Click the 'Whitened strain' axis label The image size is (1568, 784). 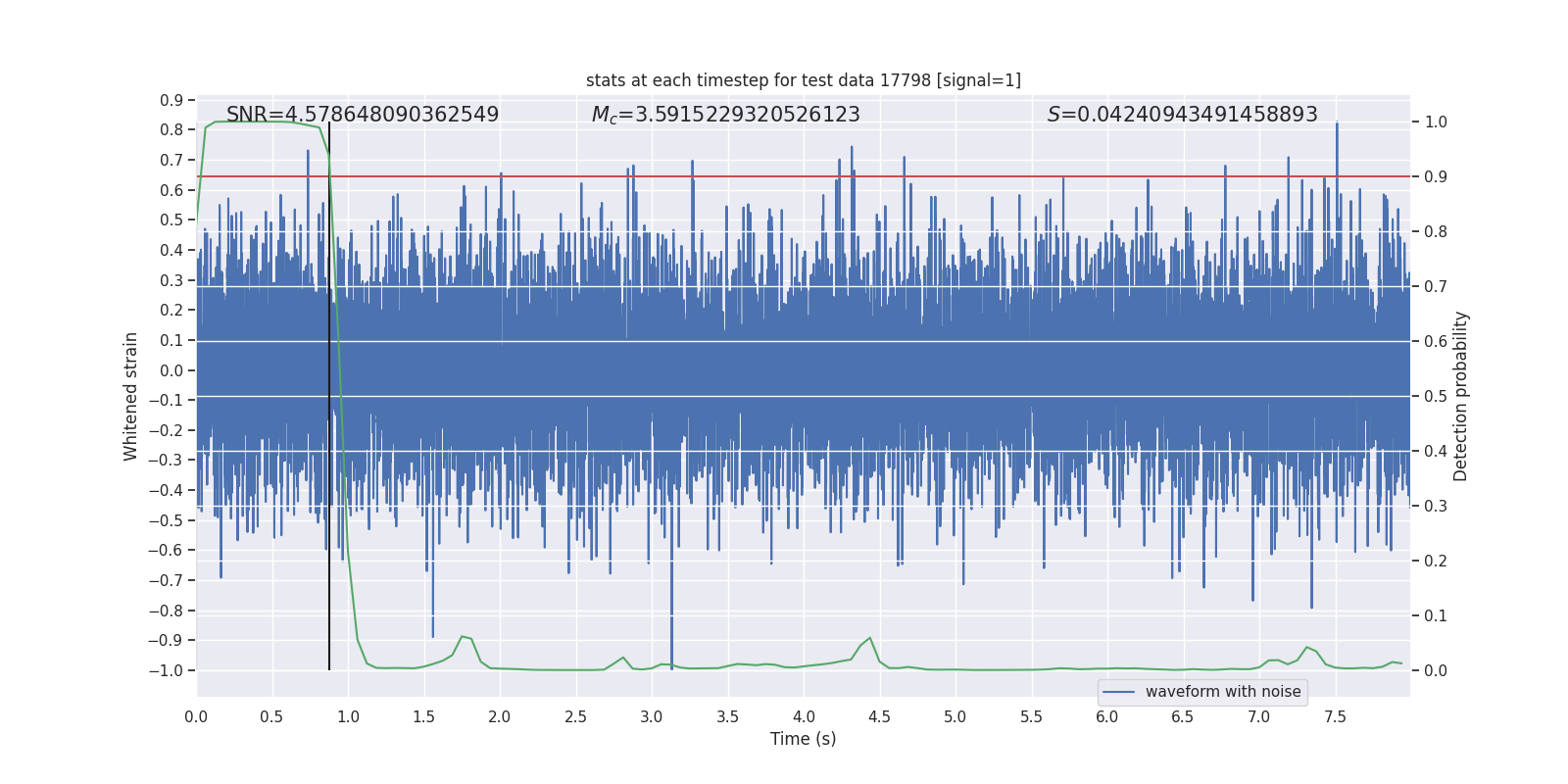(131, 396)
